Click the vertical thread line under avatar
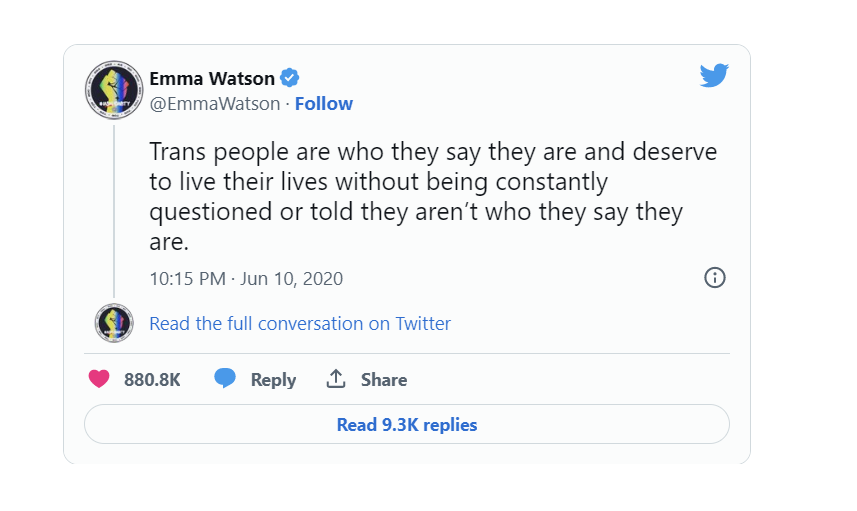Screen dimensions: 857x511 [x=114, y=212]
